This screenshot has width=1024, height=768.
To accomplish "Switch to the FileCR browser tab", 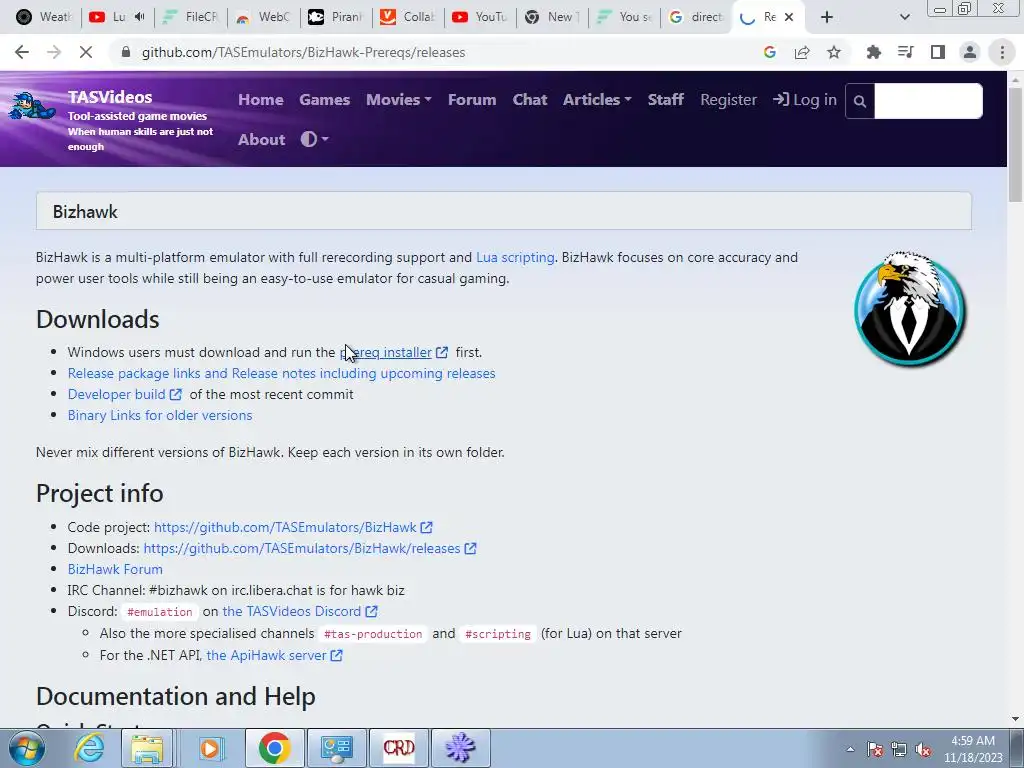I will (x=190, y=17).
